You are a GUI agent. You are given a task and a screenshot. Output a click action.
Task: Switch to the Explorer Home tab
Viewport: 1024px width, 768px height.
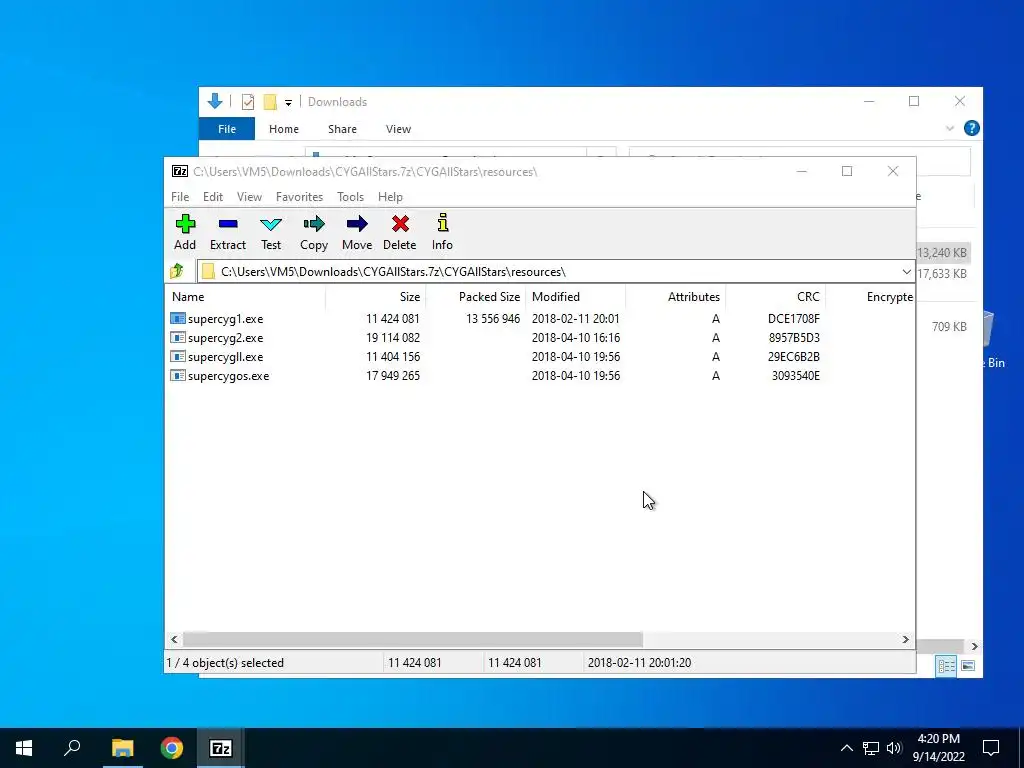point(283,129)
